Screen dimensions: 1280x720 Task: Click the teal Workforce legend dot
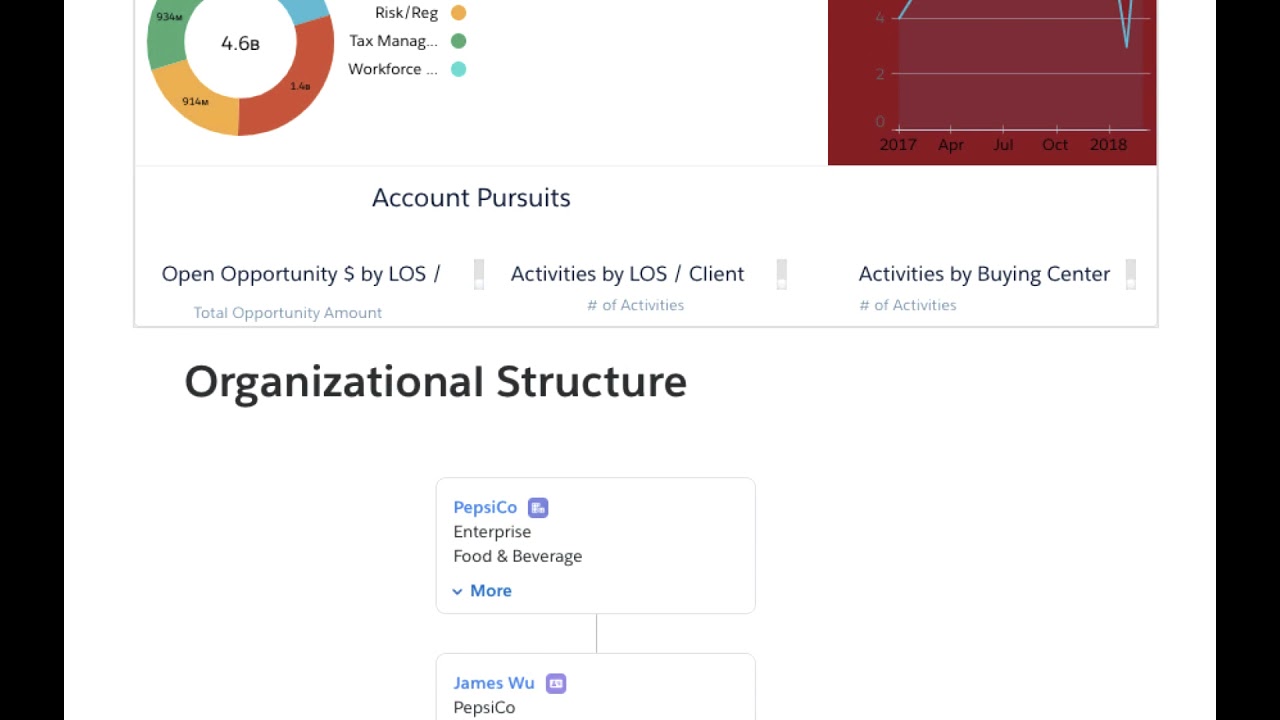458,69
